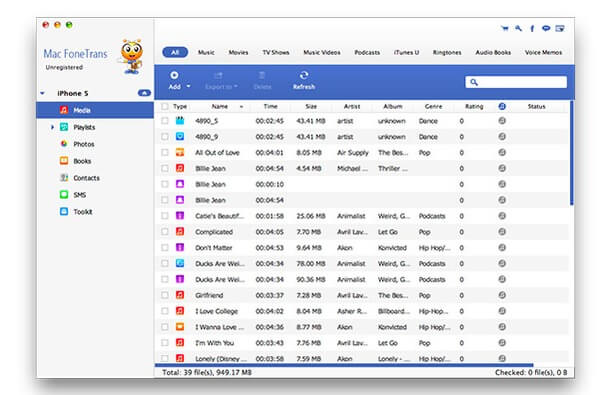
Task: Check the 4890_9 row checkbox
Action: click(x=165, y=137)
